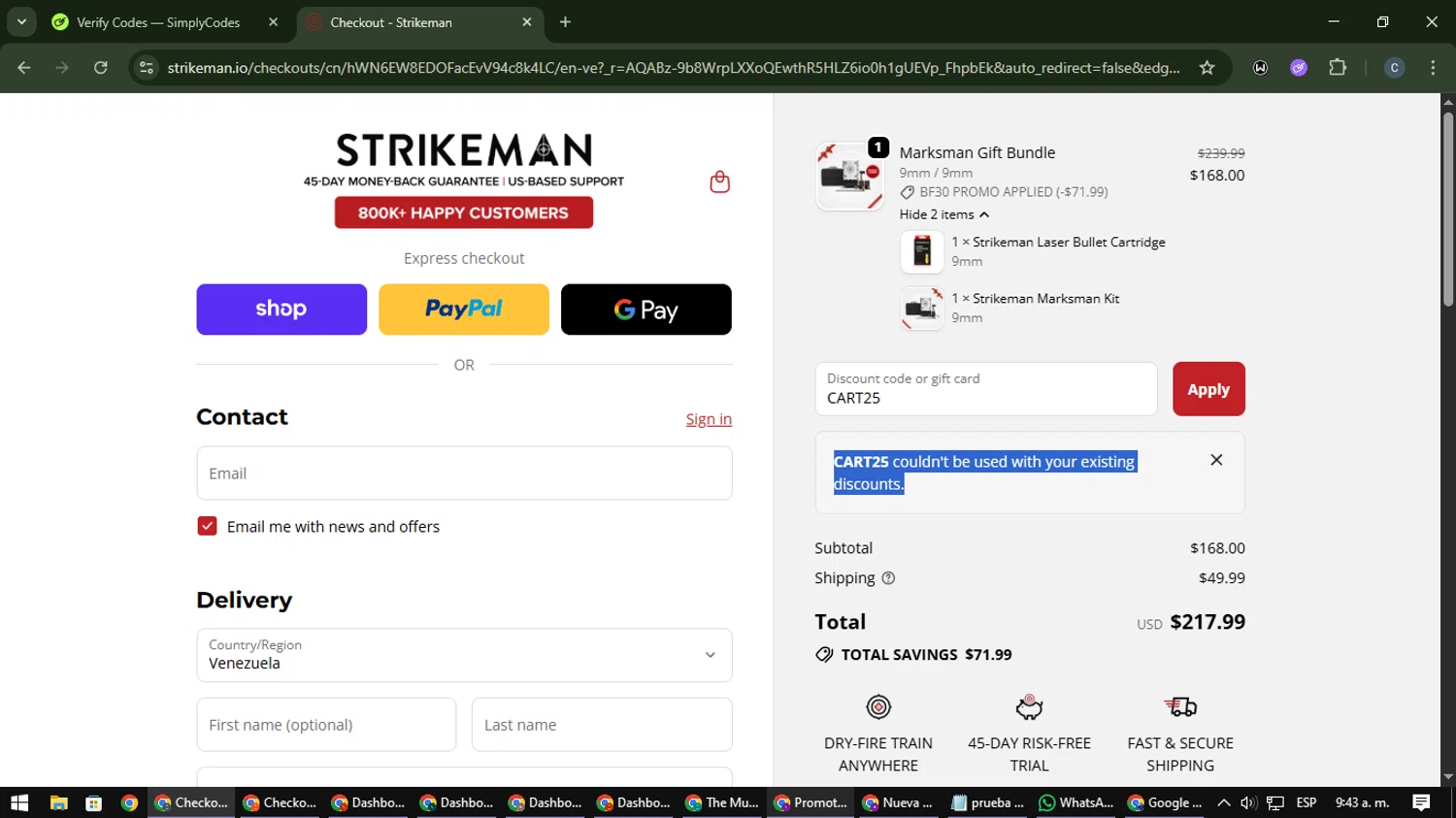Click the BF30 promo applied tag icon
Screen dimensions: 1456x818
[x=908, y=192]
